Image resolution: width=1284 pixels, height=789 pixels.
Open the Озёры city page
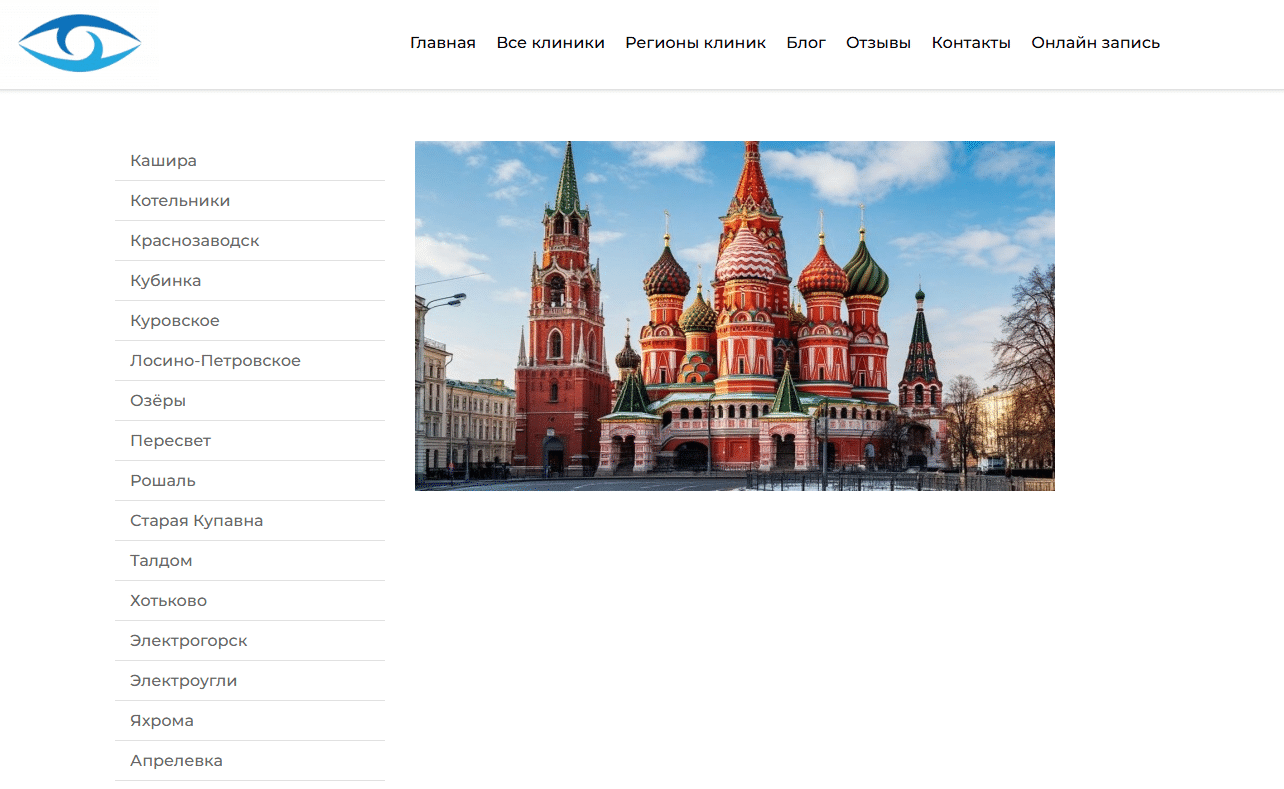158,401
